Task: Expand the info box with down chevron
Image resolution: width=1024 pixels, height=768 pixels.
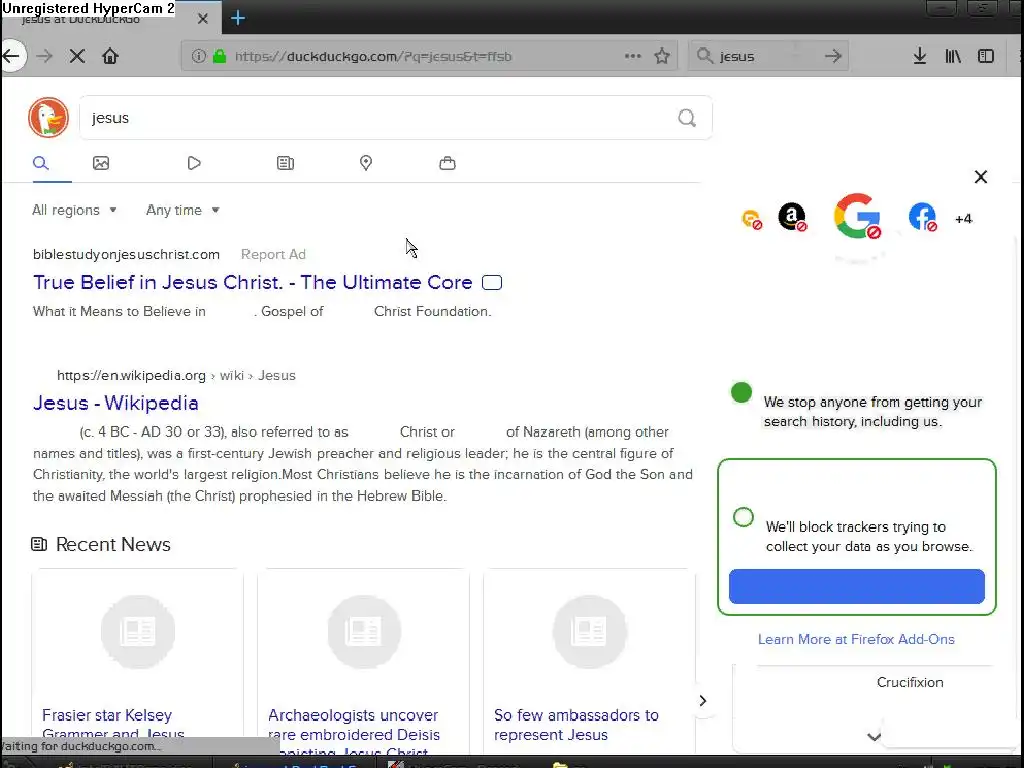Action: pyautogui.click(x=874, y=737)
